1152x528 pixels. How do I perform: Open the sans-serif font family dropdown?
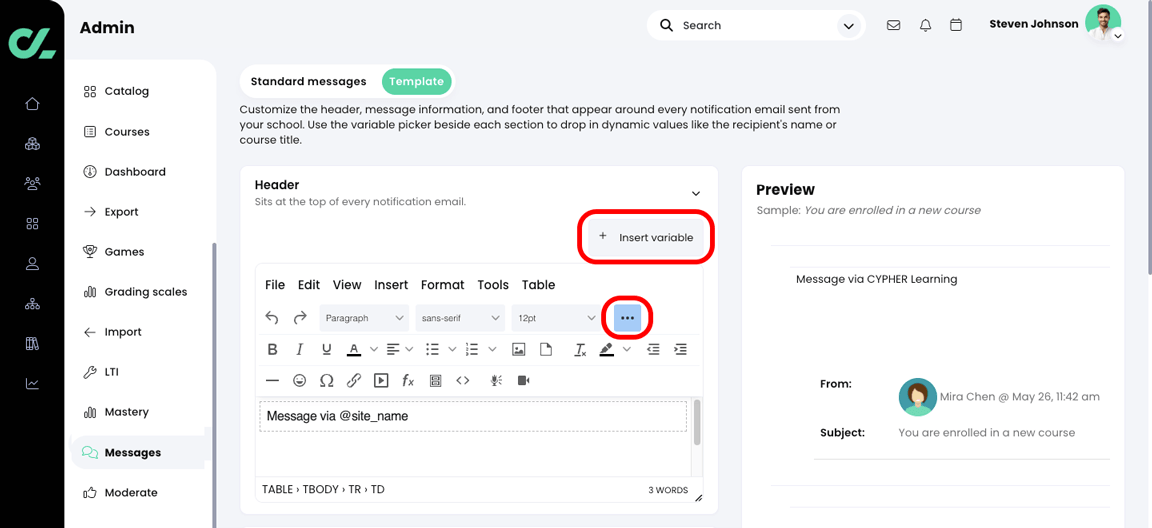(x=461, y=318)
